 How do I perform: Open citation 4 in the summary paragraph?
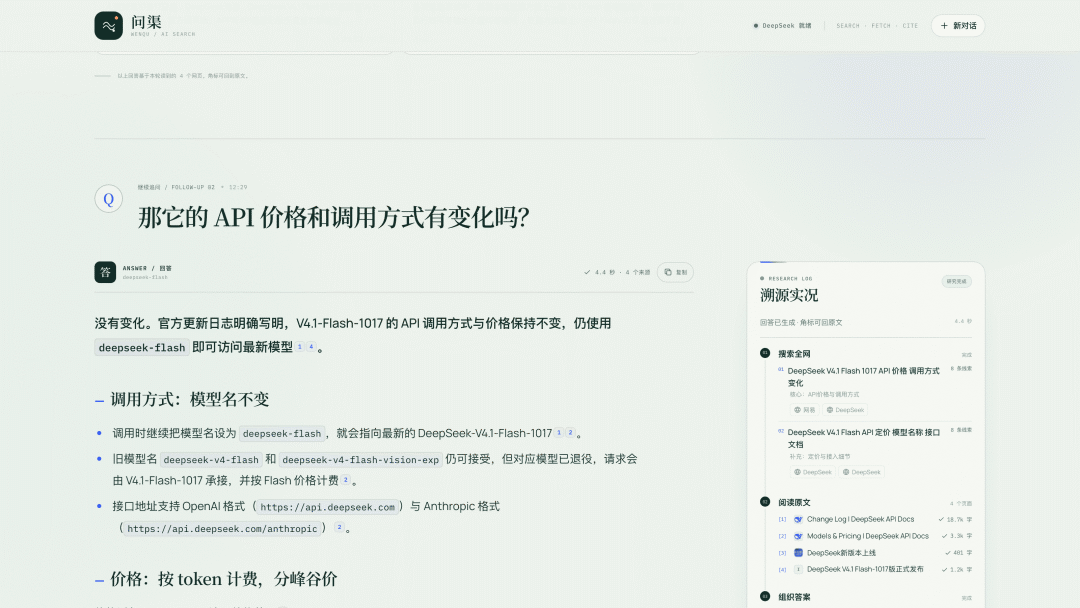click(x=311, y=346)
